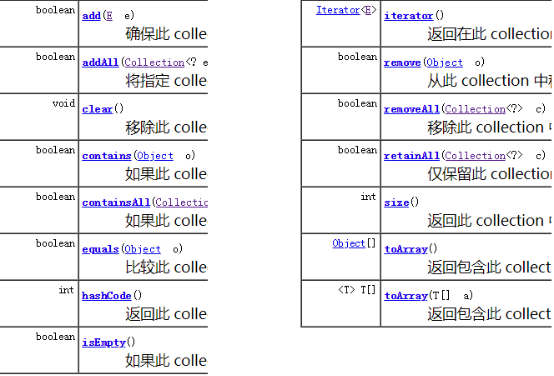Open the retainAll method link
This screenshot has width=554, height=376.
point(412,156)
